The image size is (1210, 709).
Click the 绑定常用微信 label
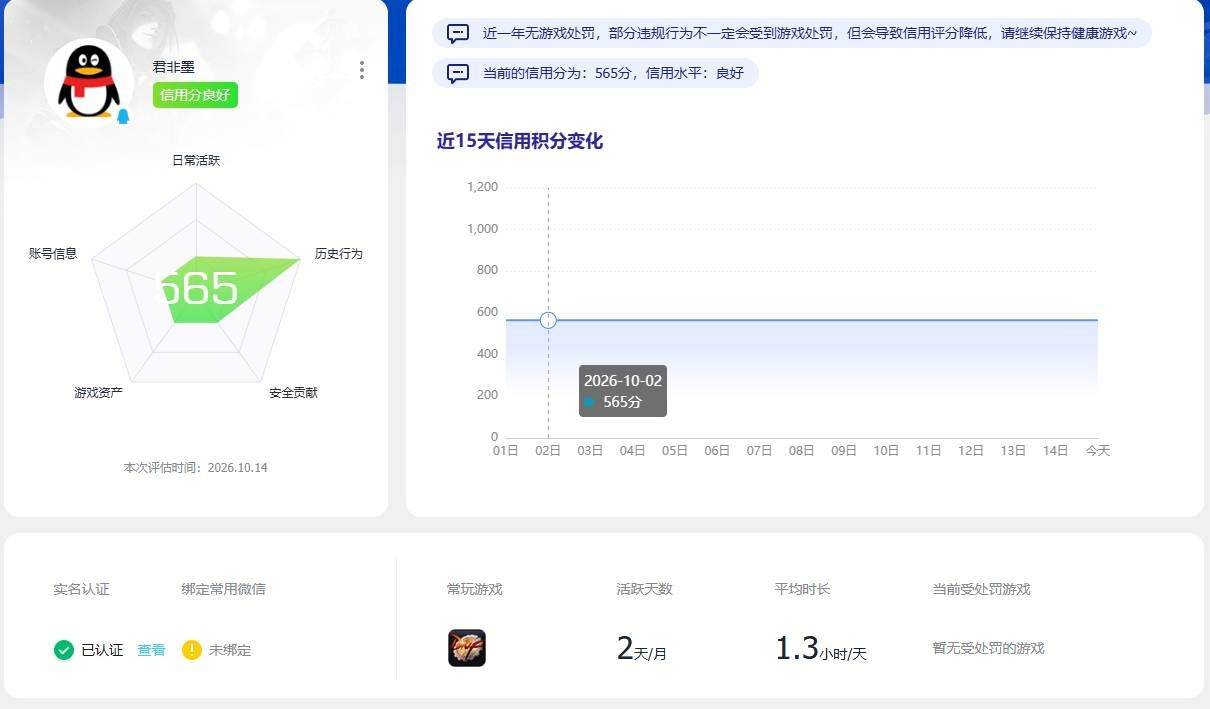[x=224, y=589]
